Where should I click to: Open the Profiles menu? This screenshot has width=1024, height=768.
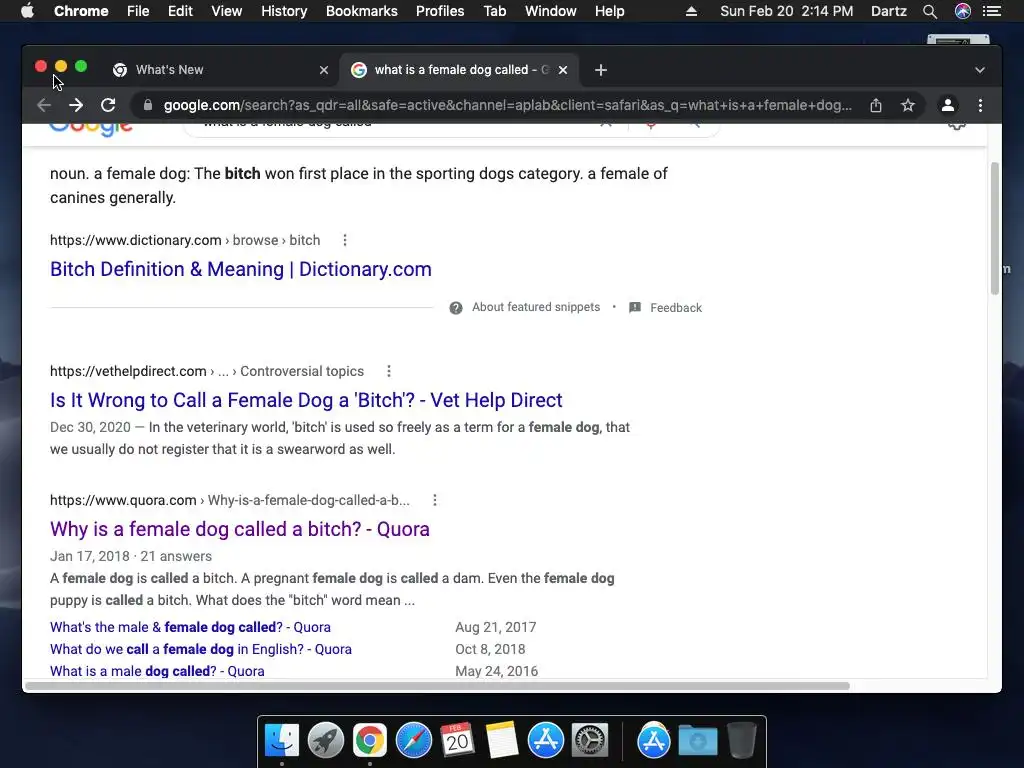[440, 11]
